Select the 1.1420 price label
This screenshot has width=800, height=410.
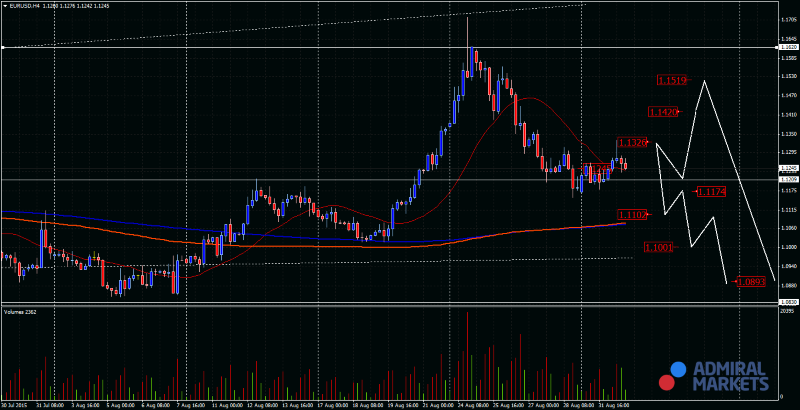[662, 112]
